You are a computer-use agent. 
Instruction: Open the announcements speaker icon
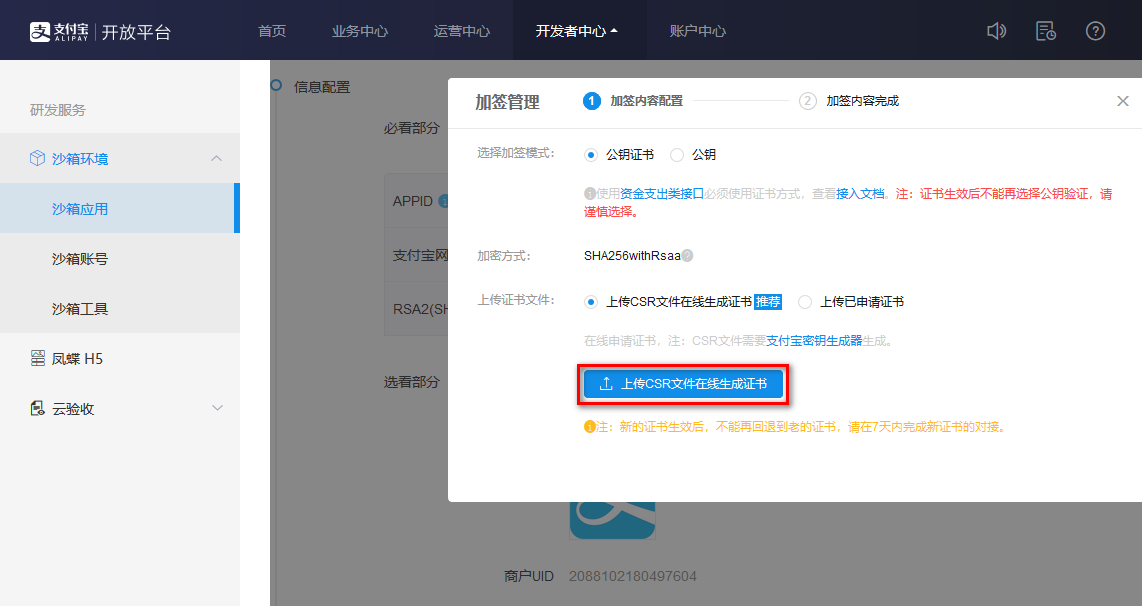coord(996,31)
